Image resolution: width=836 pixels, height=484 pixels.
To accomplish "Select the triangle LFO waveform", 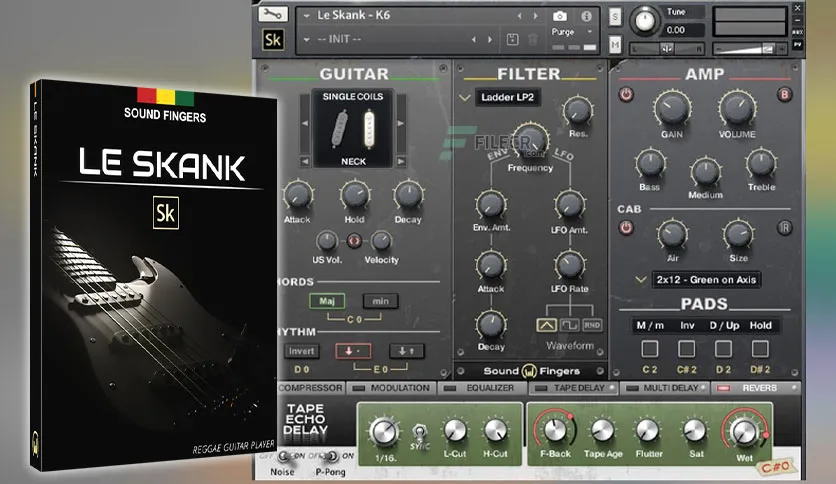I will pyautogui.click(x=546, y=325).
